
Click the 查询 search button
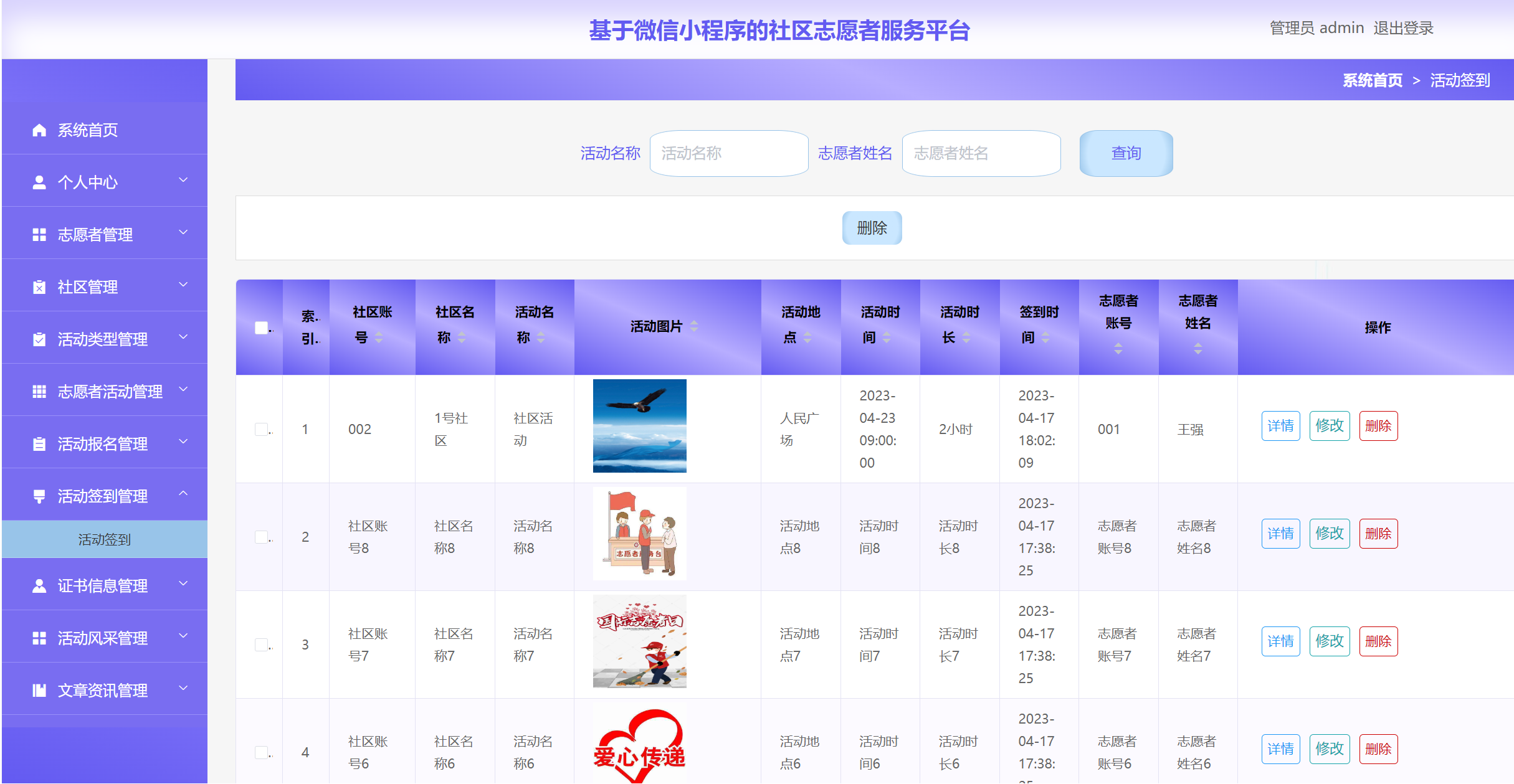pos(1125,153)
